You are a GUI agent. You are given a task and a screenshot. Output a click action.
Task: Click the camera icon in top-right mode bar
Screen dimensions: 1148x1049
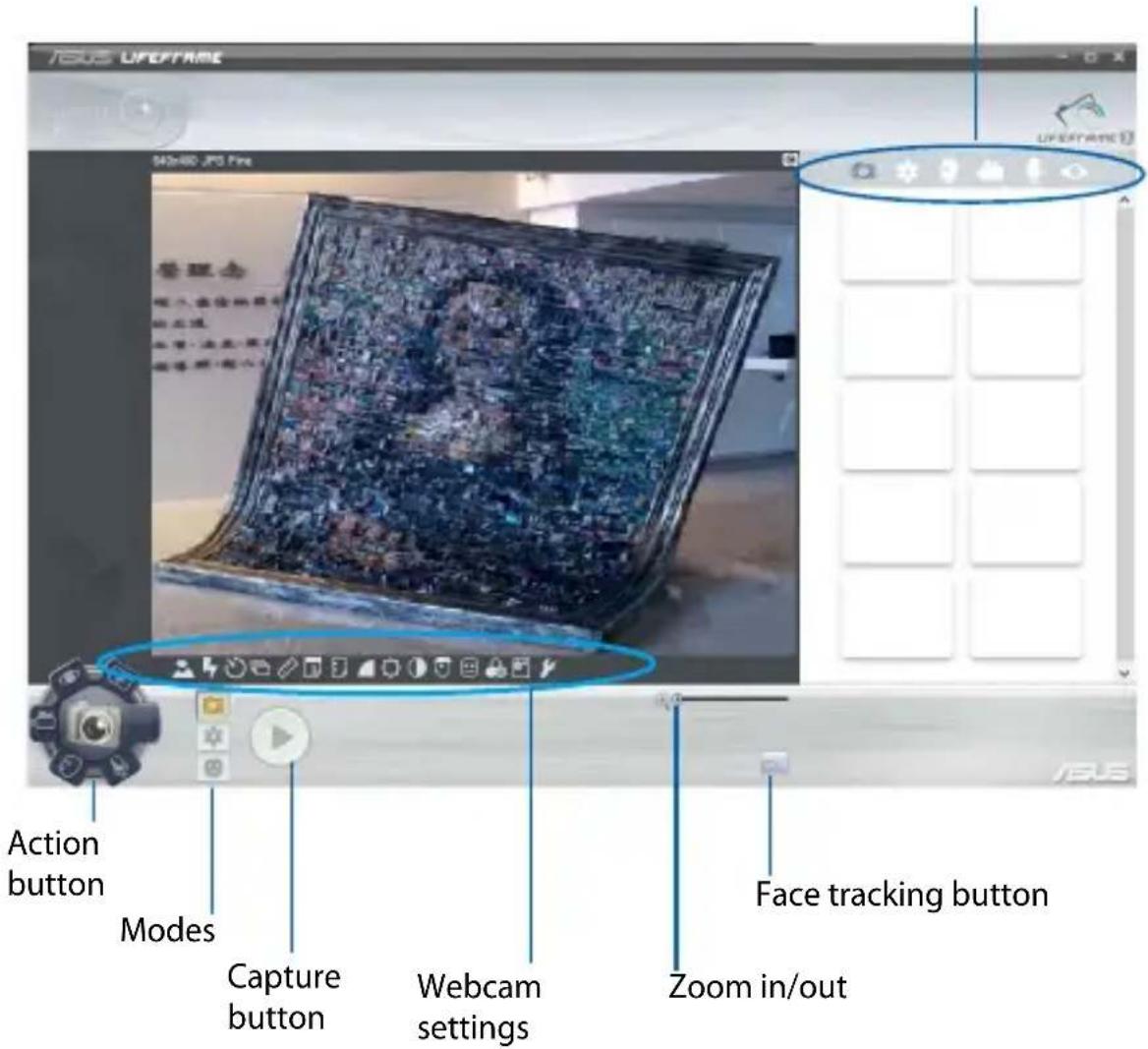(x=864, y=171)
